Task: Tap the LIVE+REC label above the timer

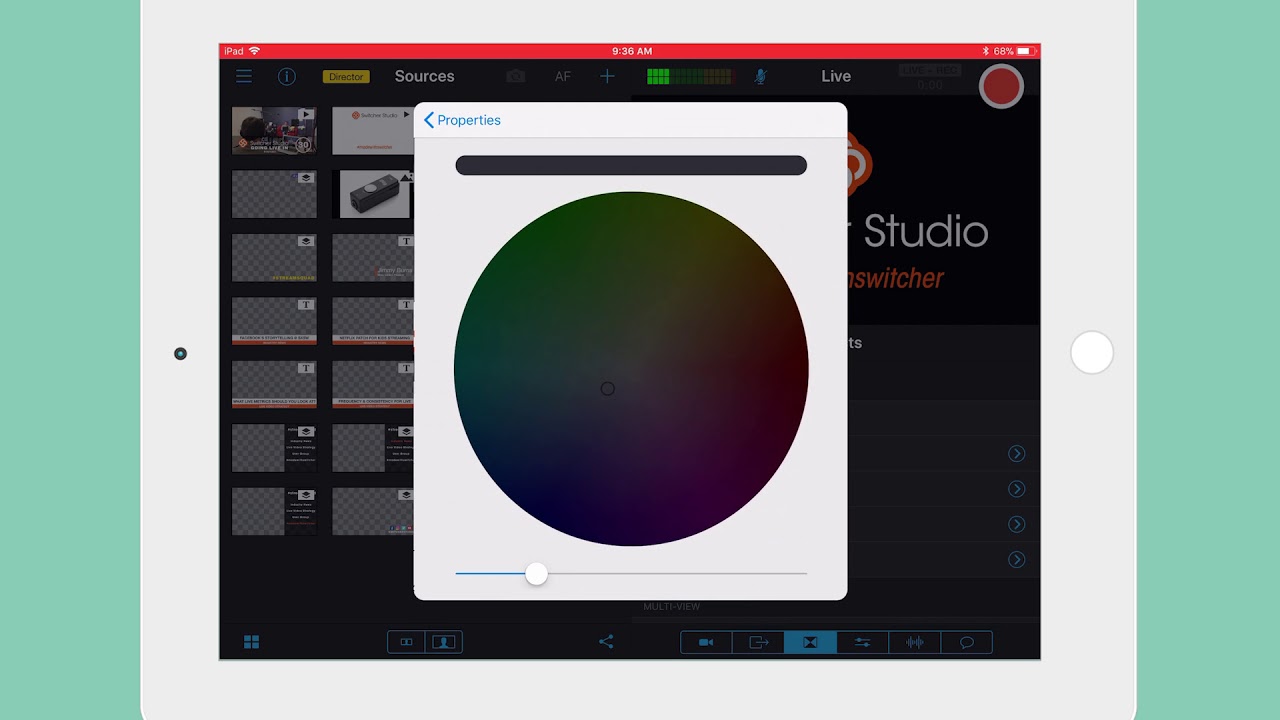Action: tap(929, 70)
